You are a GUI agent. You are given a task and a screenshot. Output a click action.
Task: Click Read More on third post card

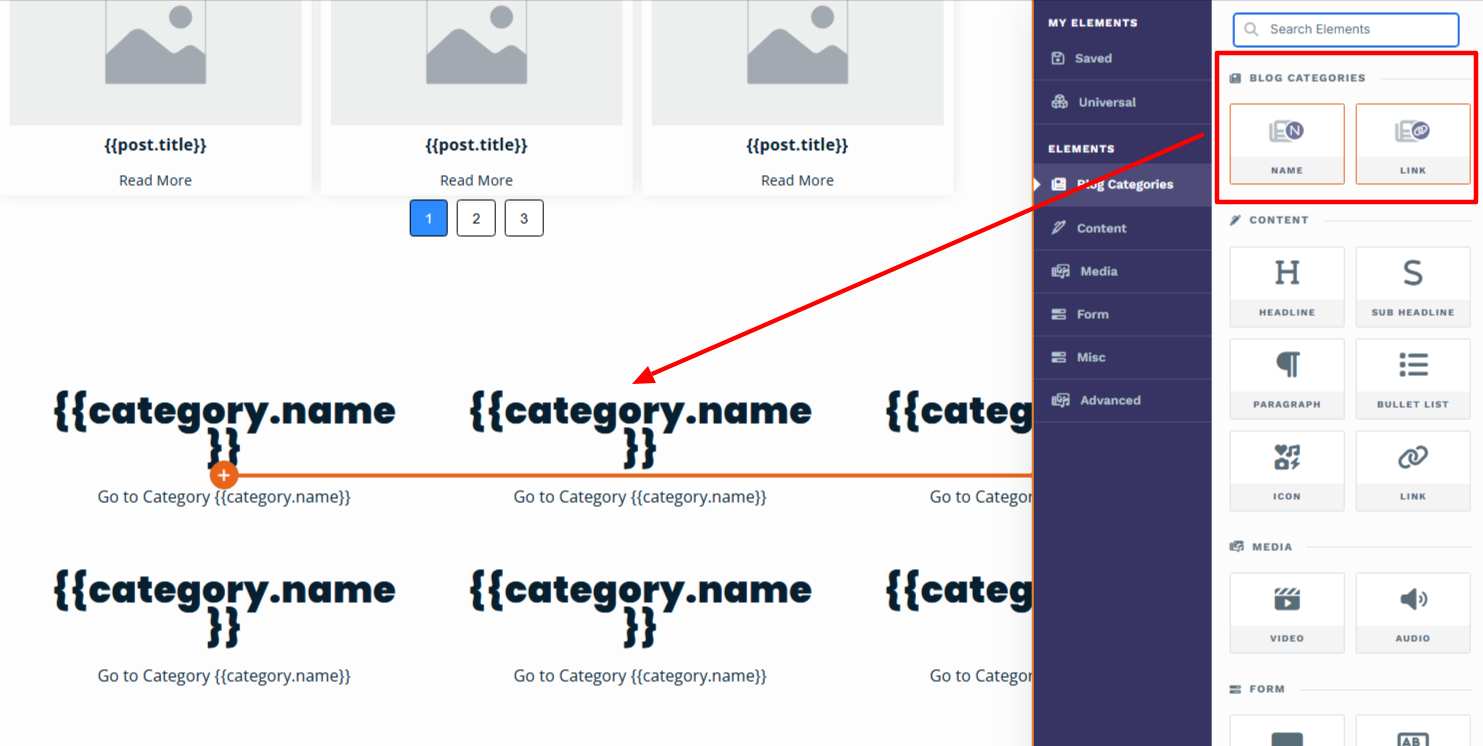click(797, 180)
